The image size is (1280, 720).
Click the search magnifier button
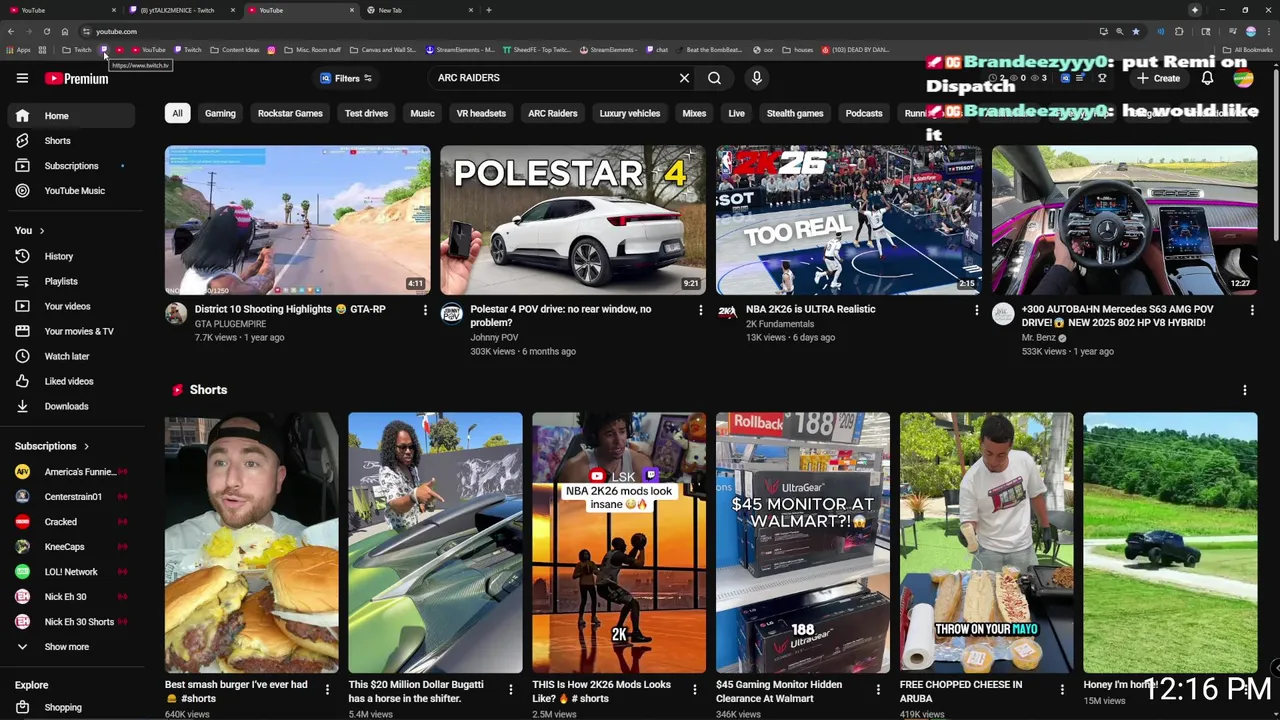click(714, 78)
